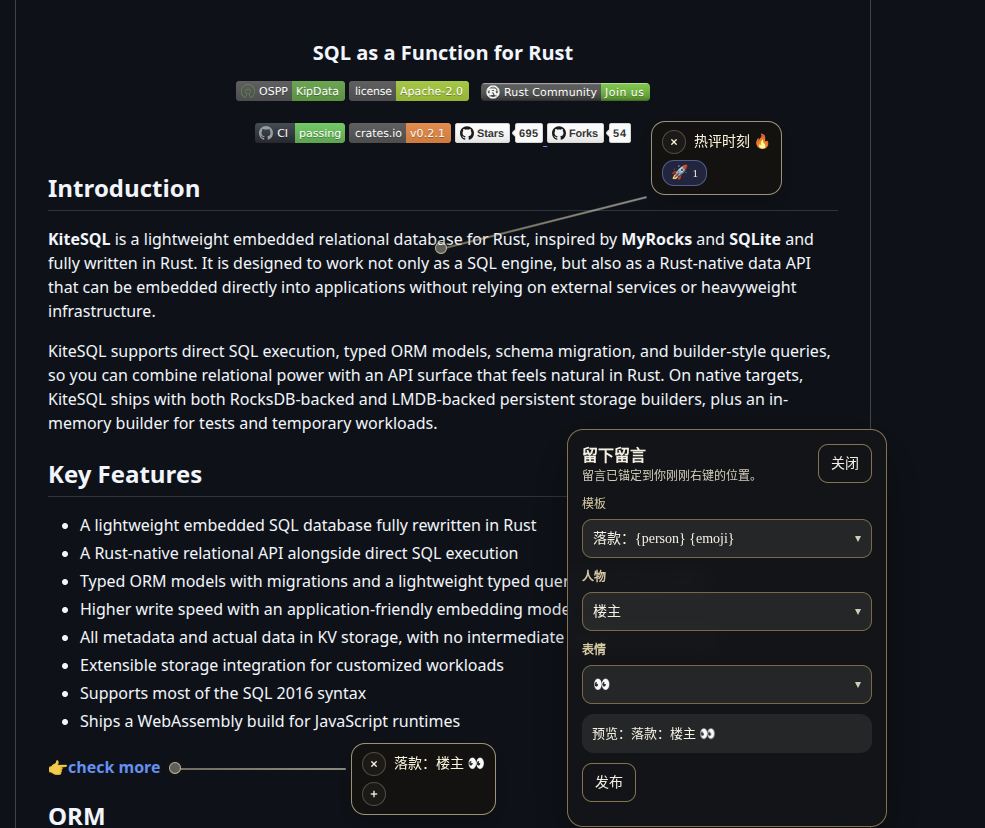Viewport: 985px width, 828px height.
Task: Open the 695 stars count
Action: [528, 133]
